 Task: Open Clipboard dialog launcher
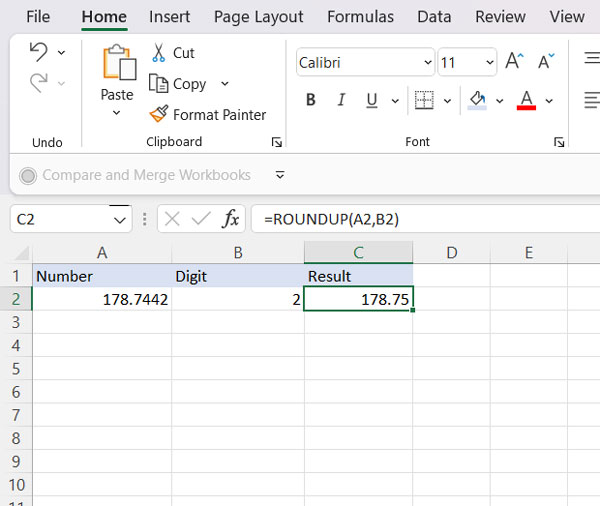pos(277,142)
